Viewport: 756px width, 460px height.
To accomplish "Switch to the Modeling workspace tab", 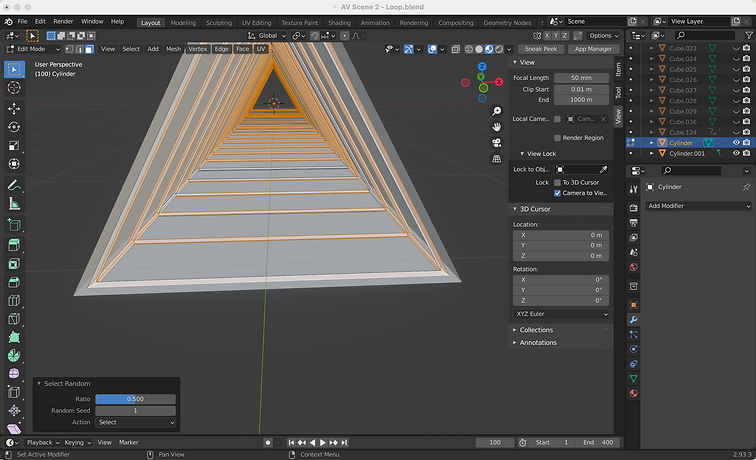I will pyautogui.click(x=183, y=23).
